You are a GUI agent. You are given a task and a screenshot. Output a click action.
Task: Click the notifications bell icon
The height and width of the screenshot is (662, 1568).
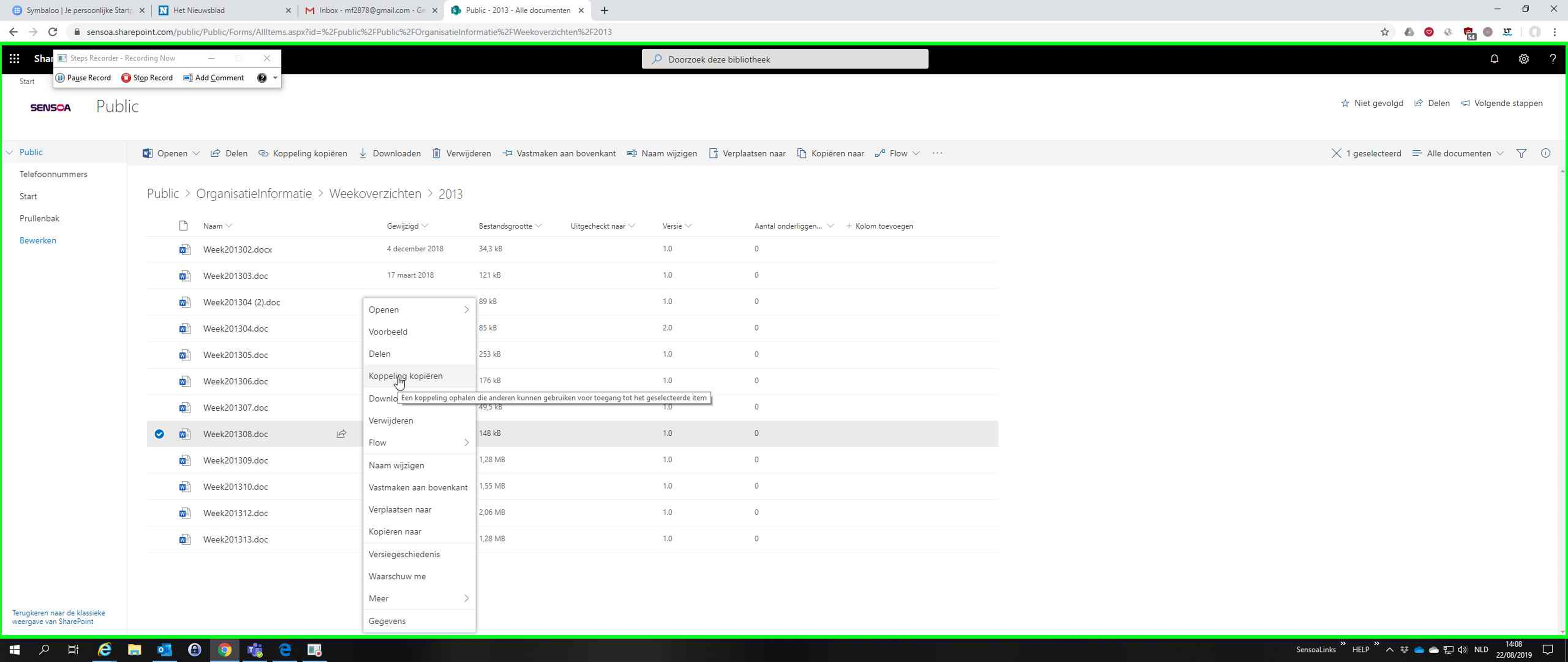[1494, 59]
